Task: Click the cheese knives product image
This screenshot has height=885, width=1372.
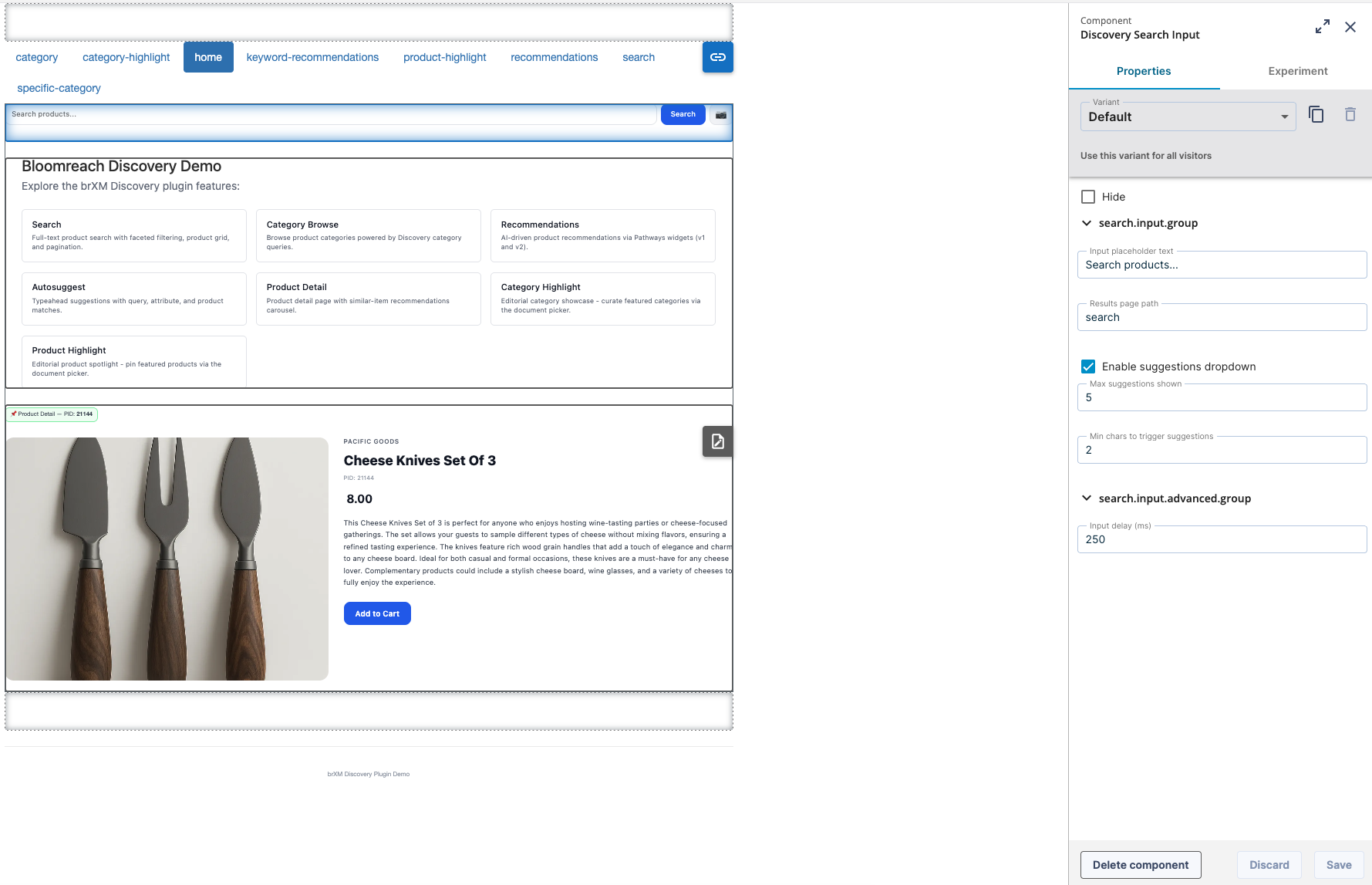Action: click(x=167, y=559)
